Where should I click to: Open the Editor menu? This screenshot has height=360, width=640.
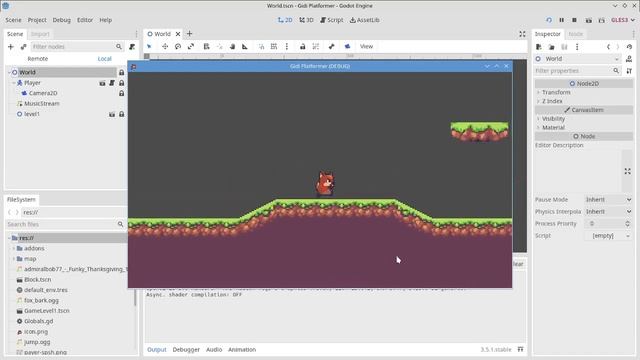tap(85, 20)
